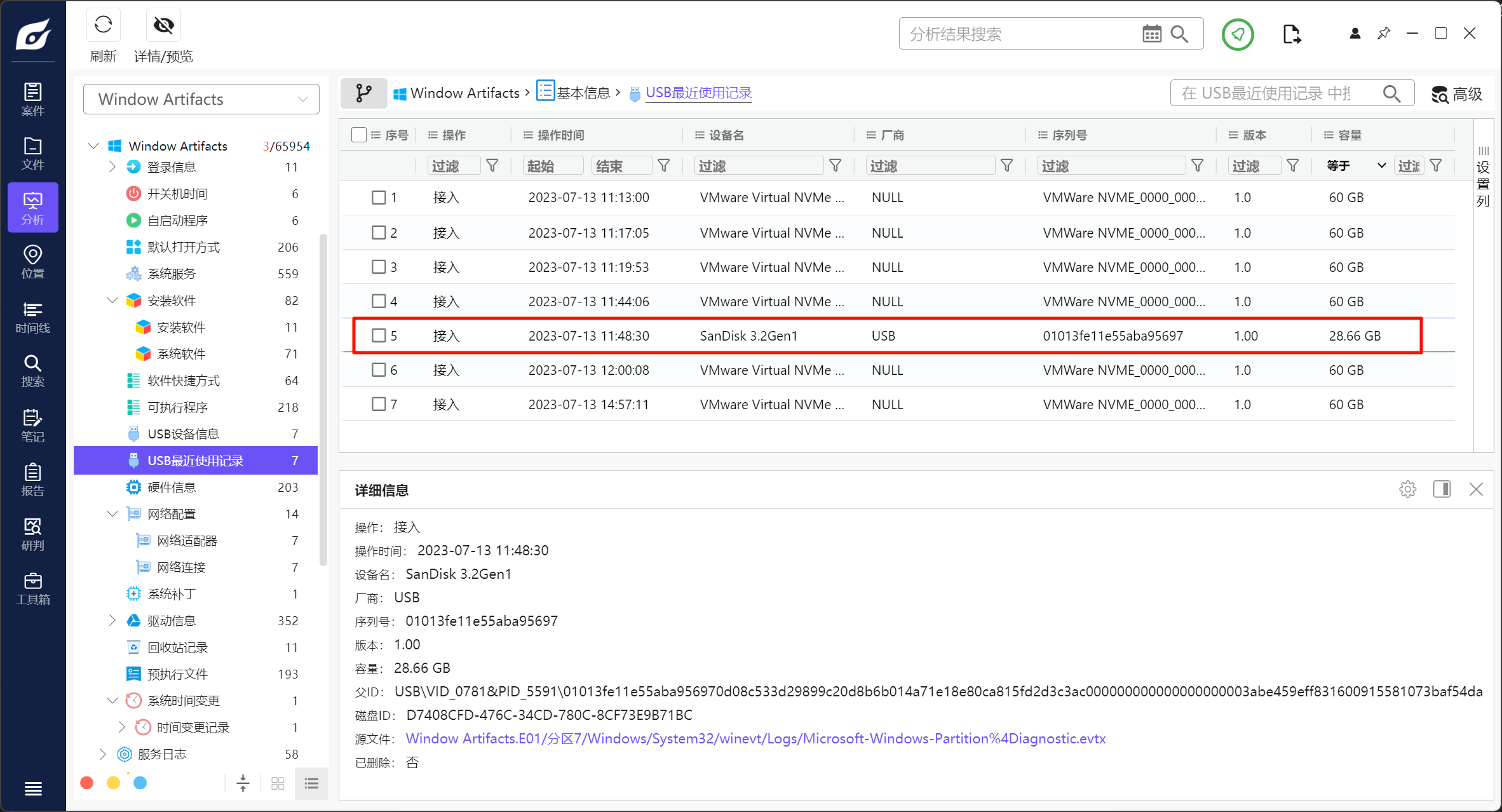
Task: Select 硬件信息 in the tree
Action: [172, 487]
